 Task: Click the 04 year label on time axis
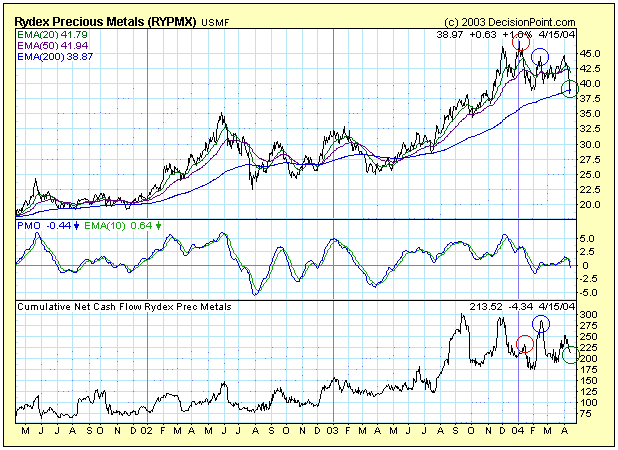coord(518,431)
